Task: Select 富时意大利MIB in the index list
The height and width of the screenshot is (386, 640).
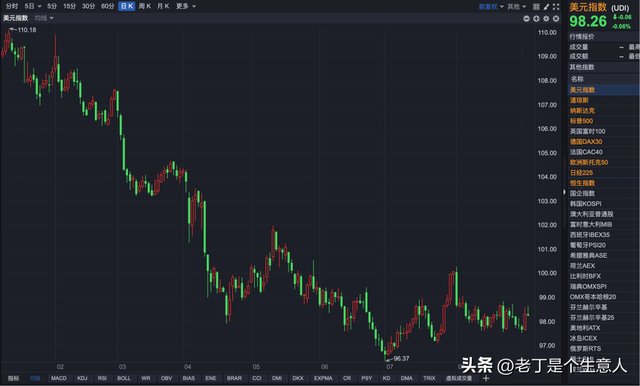Action: point(604,224)
